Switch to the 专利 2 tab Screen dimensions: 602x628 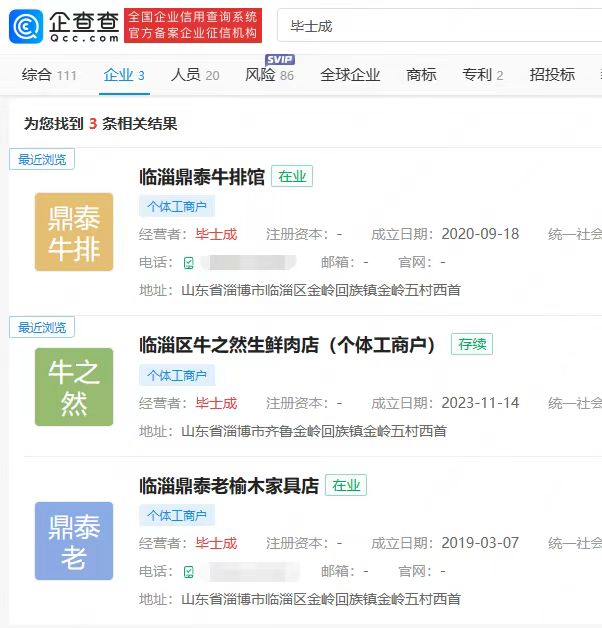click(x=483, y=75)
